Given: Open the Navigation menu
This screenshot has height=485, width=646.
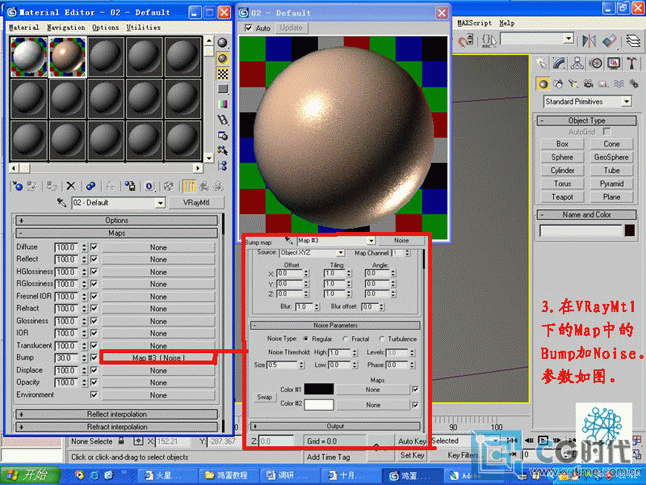Looking at the screenshot, I should 66,27.
